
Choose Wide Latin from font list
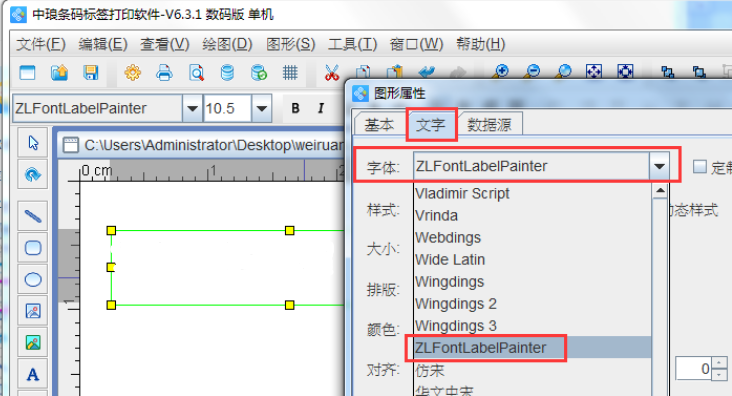tap(532, 259)
